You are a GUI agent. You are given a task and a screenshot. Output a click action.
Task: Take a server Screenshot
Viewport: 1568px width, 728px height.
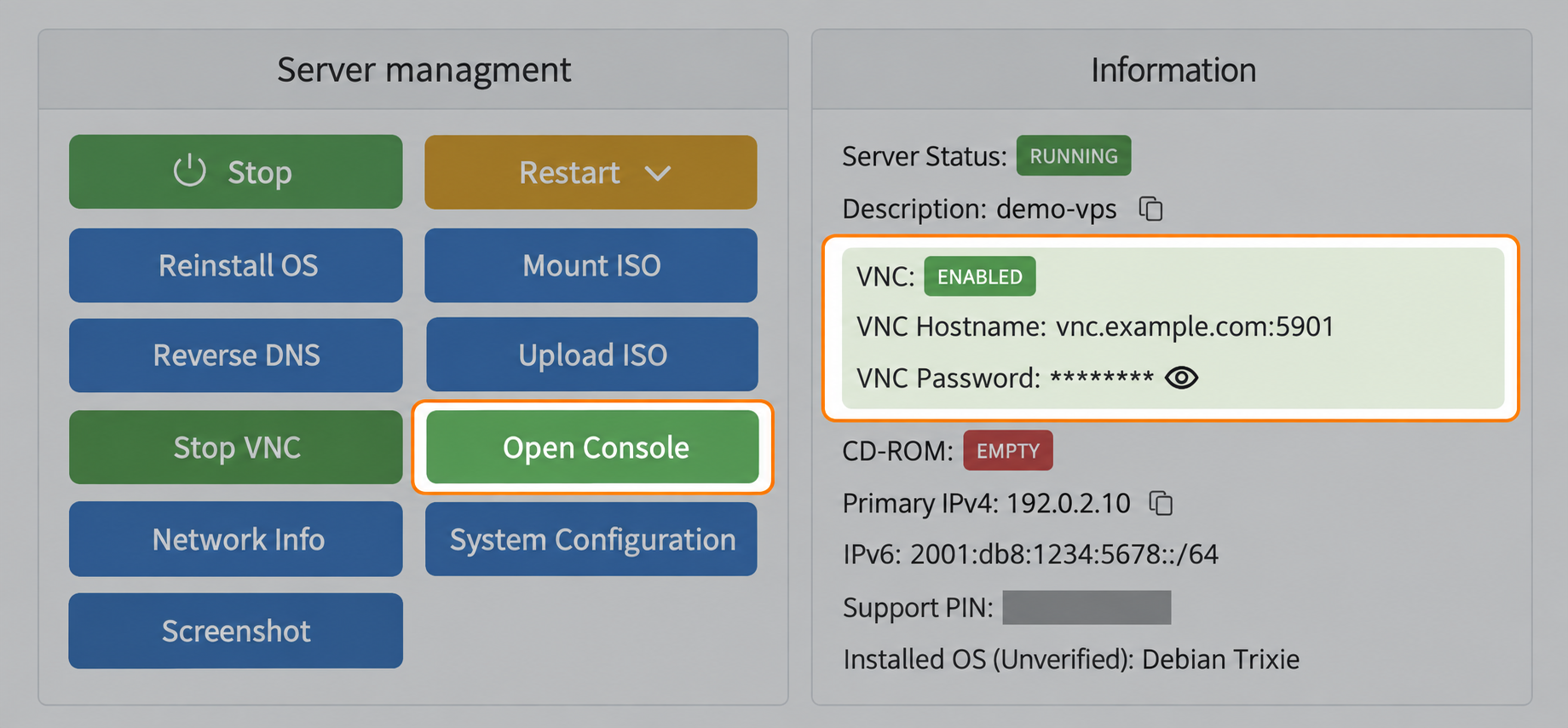(x=236, y=631)
